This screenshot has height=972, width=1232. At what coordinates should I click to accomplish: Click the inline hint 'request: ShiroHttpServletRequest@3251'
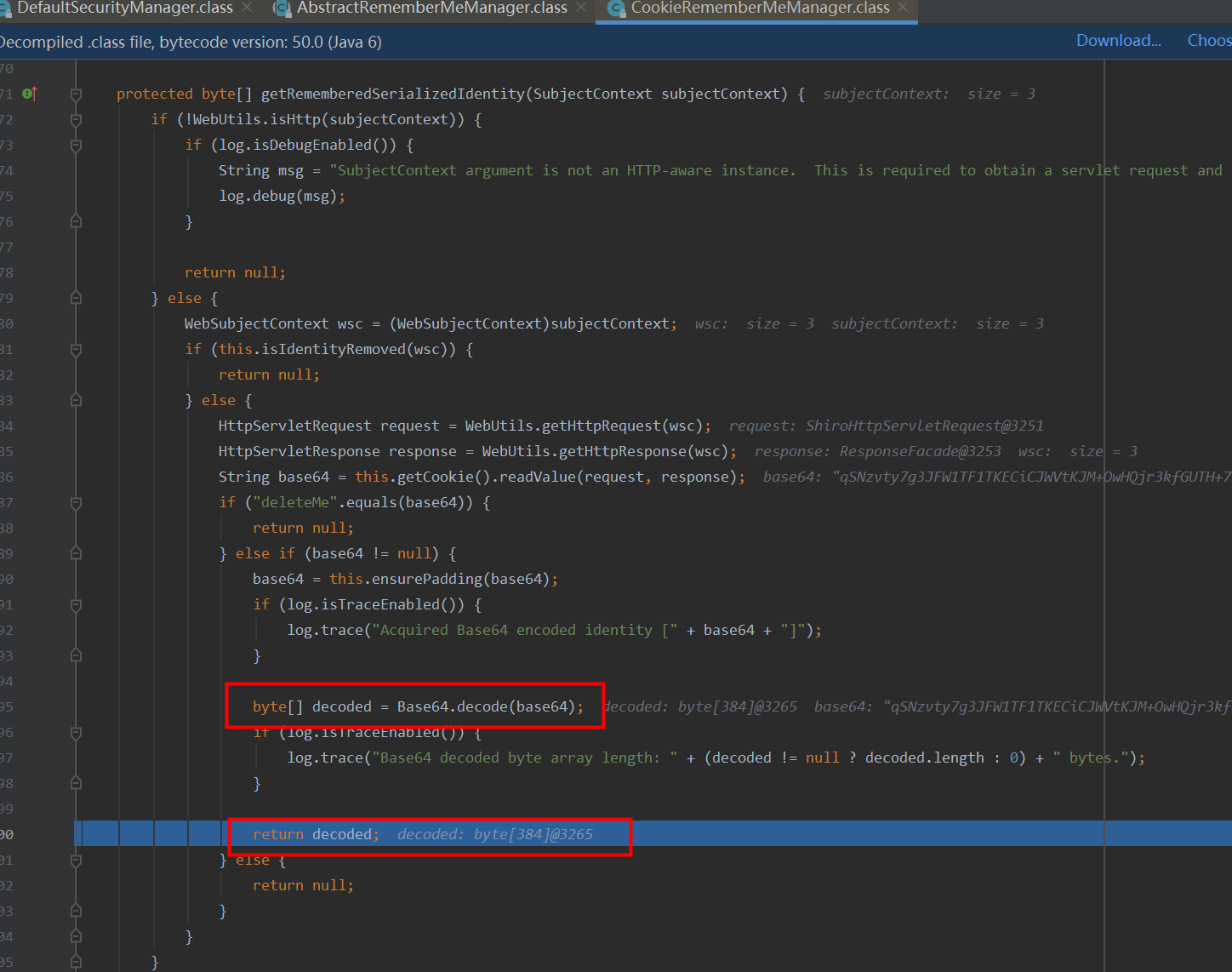(886, 426)
